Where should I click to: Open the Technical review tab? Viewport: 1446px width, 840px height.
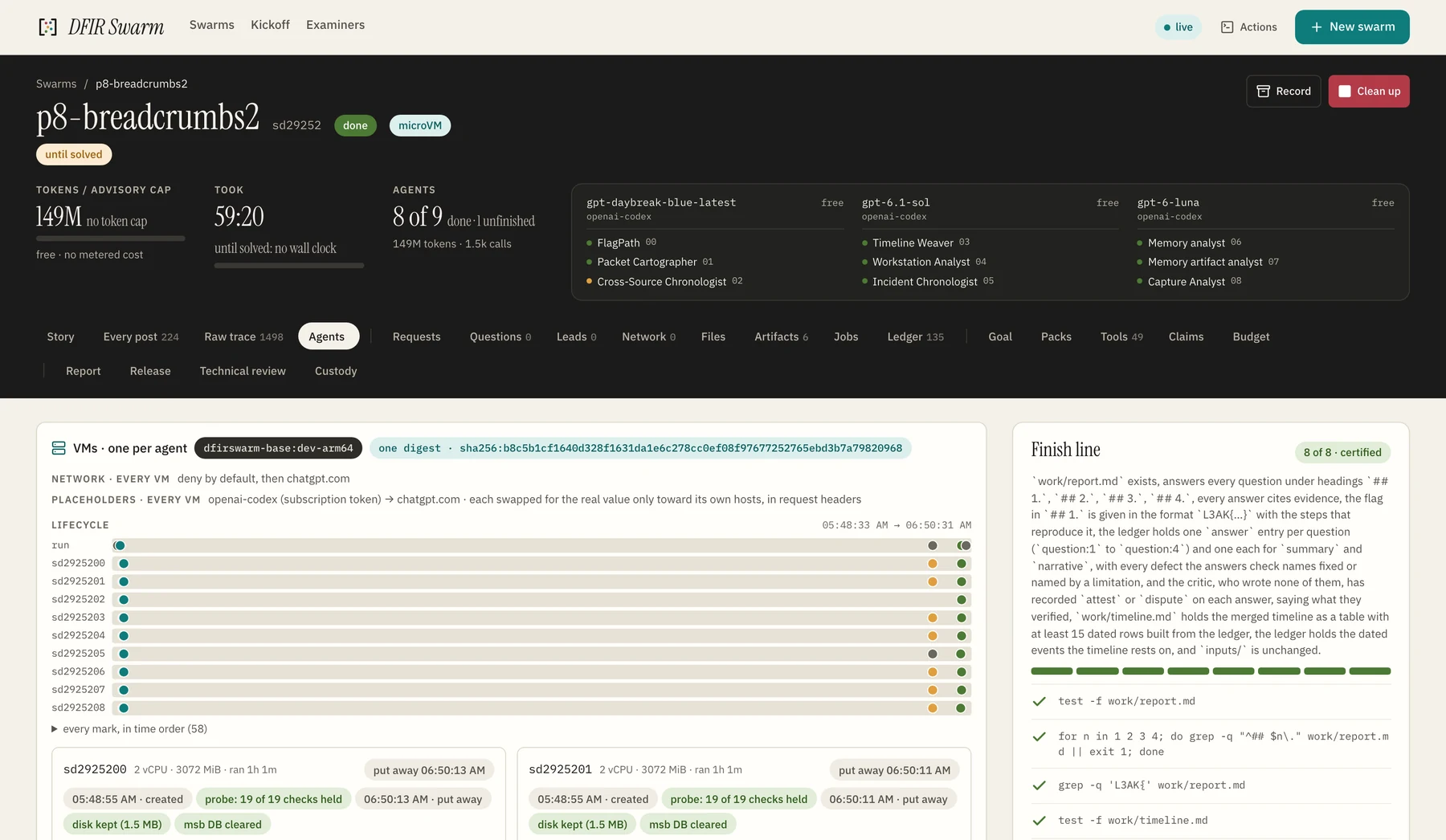[243, 371]
